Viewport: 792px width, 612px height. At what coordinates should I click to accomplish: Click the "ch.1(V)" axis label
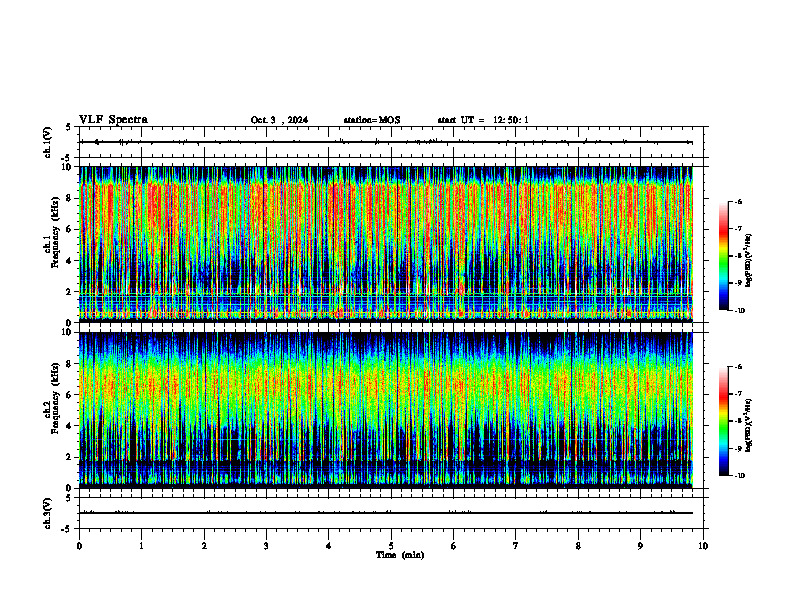pos(48,142)
